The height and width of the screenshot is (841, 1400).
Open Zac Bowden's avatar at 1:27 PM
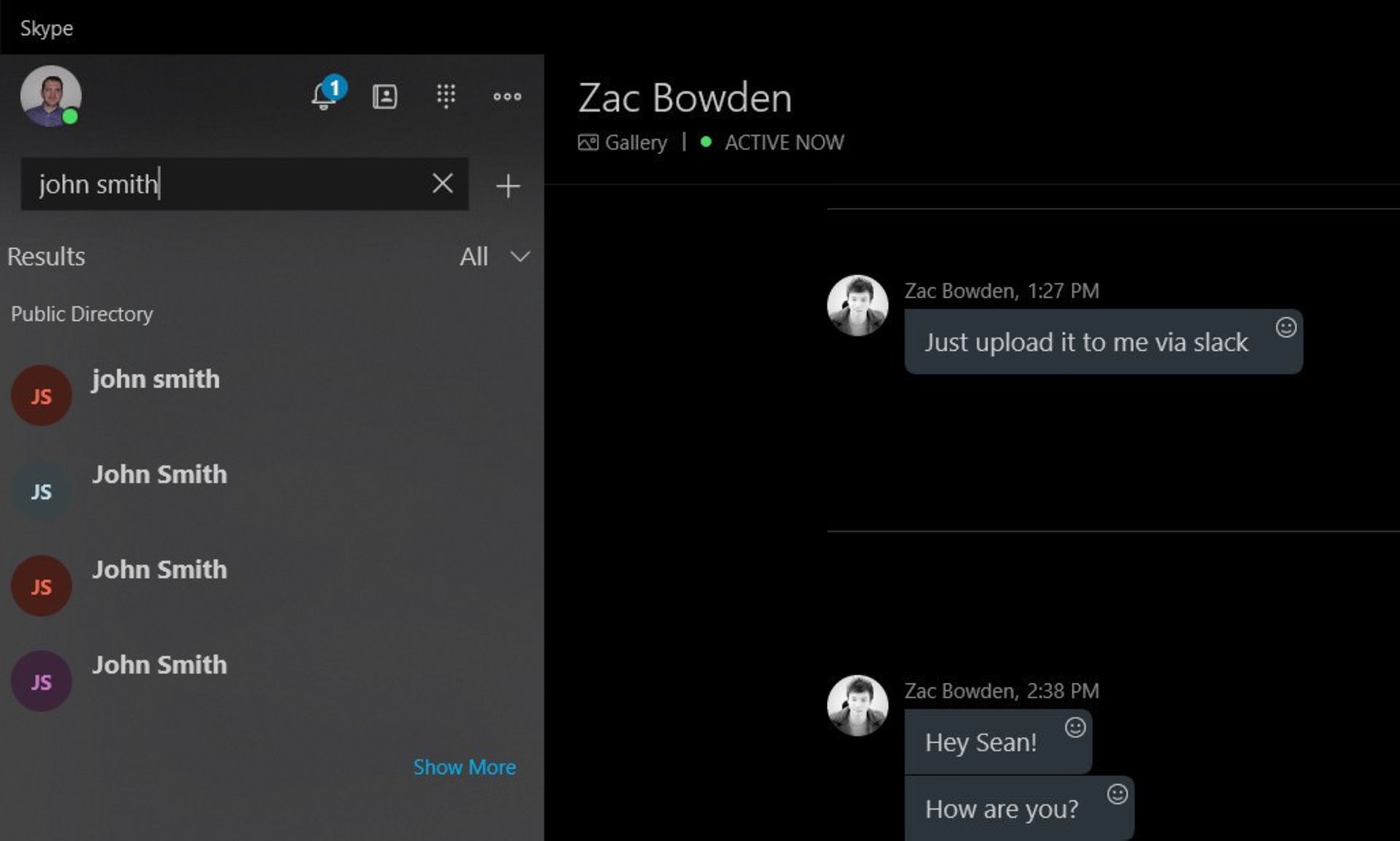[857, 305]
